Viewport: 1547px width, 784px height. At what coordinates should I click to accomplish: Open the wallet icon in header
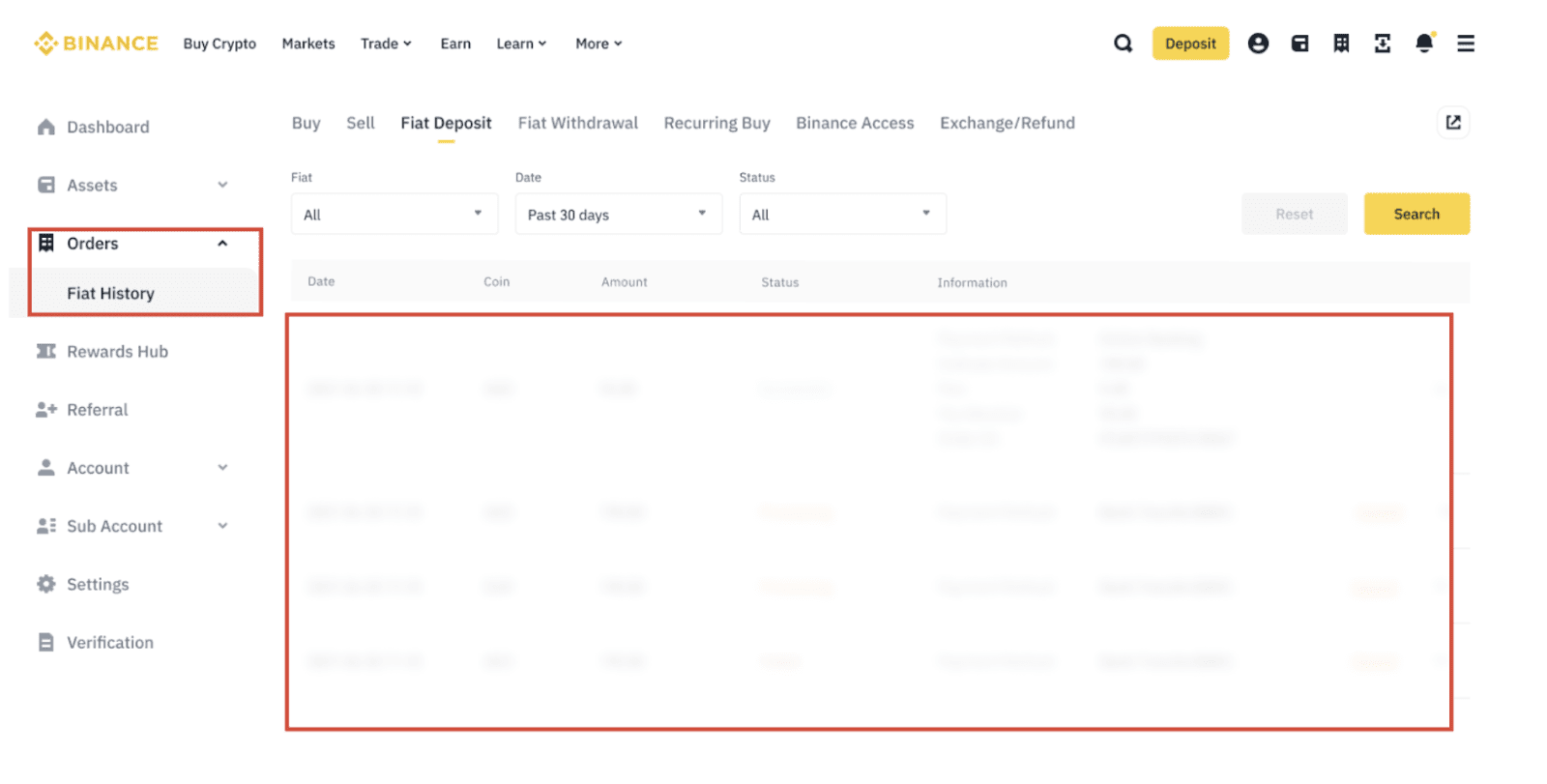(1299, 44)
